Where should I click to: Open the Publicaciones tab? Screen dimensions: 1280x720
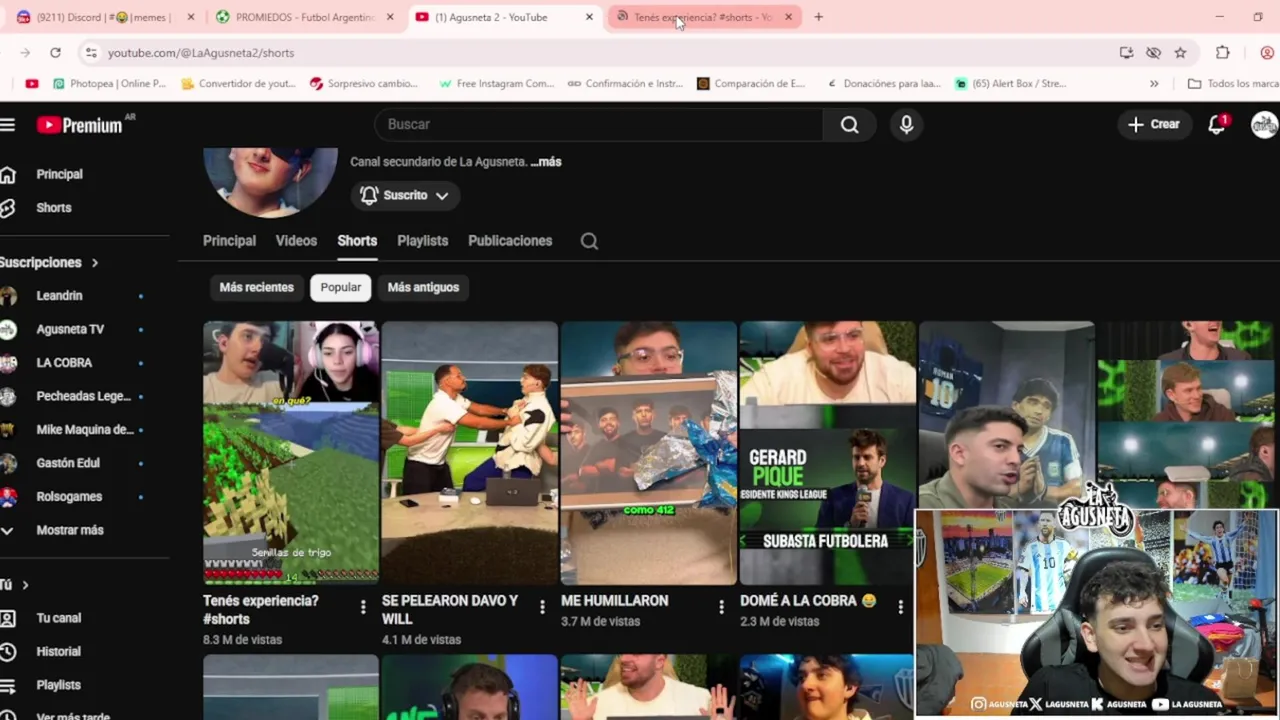510,241
